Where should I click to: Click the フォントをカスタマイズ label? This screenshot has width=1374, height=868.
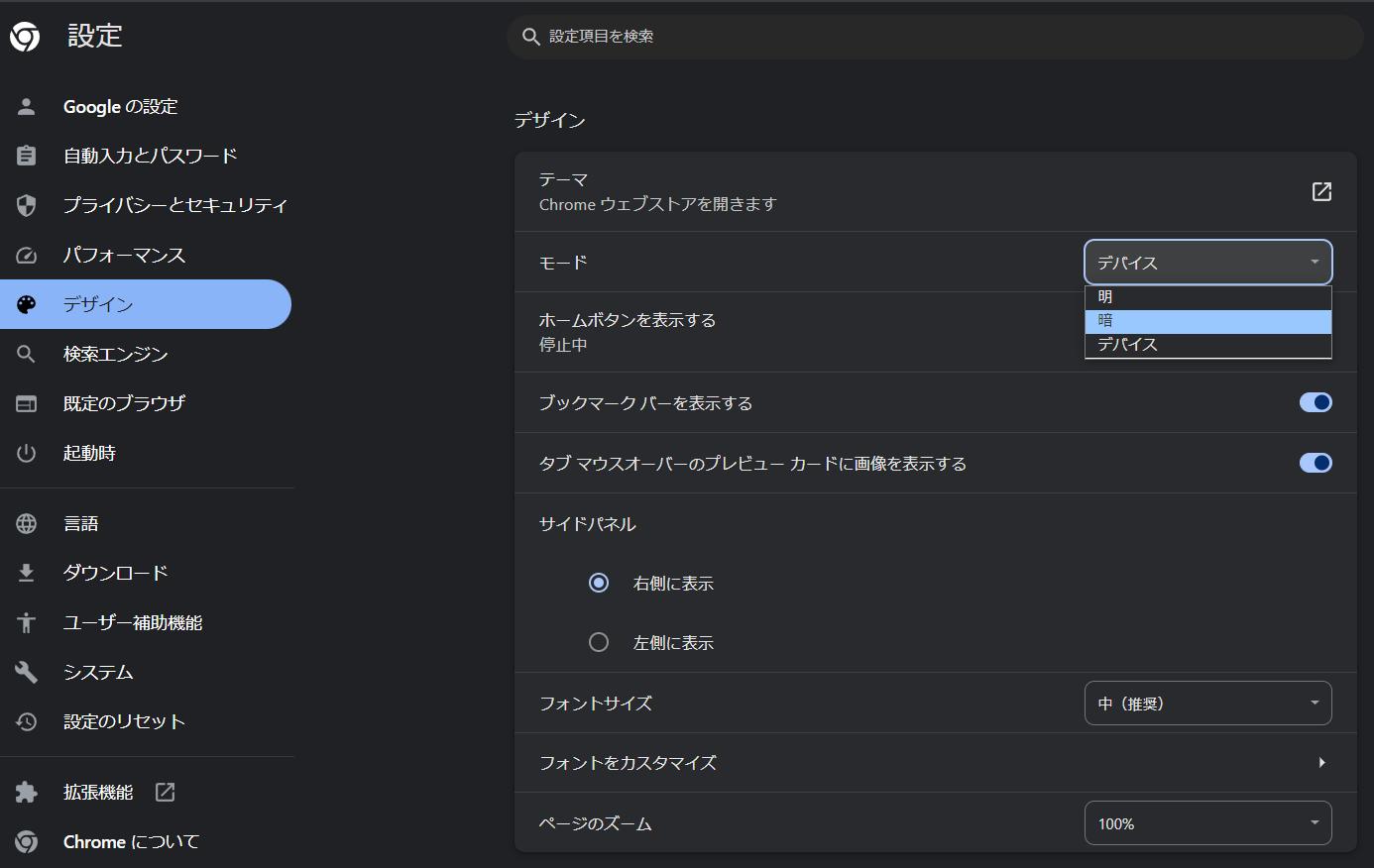(628, 763)
